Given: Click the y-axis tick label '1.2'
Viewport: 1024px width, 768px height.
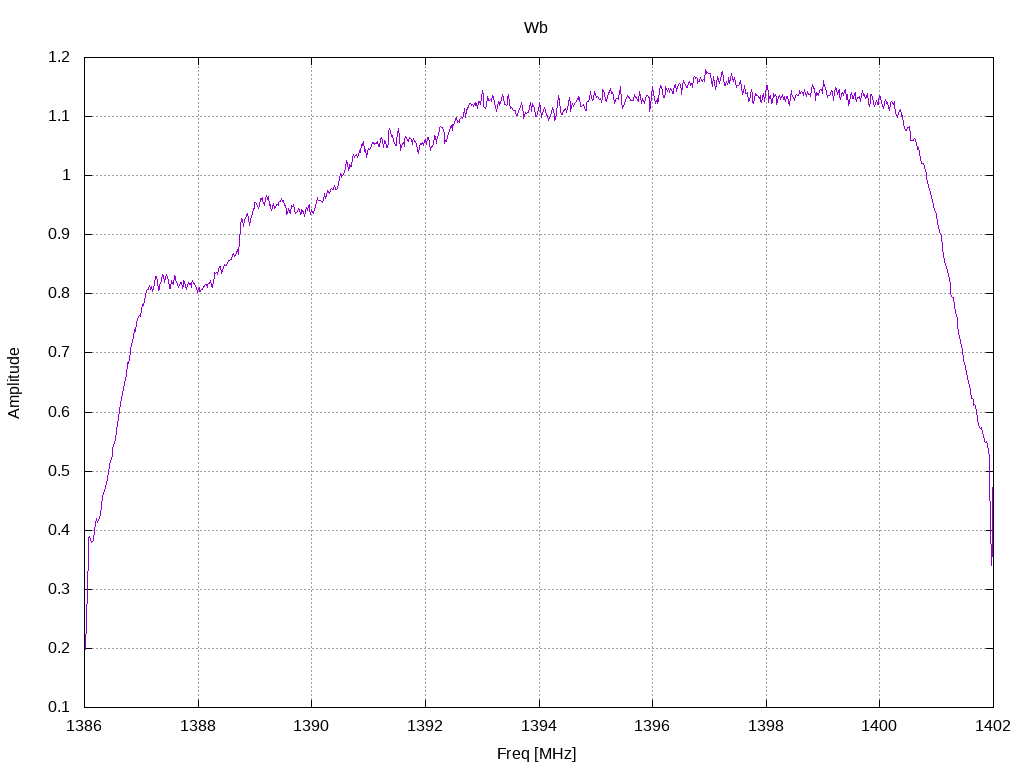Looking at the screenshot, I should point(59,57).
